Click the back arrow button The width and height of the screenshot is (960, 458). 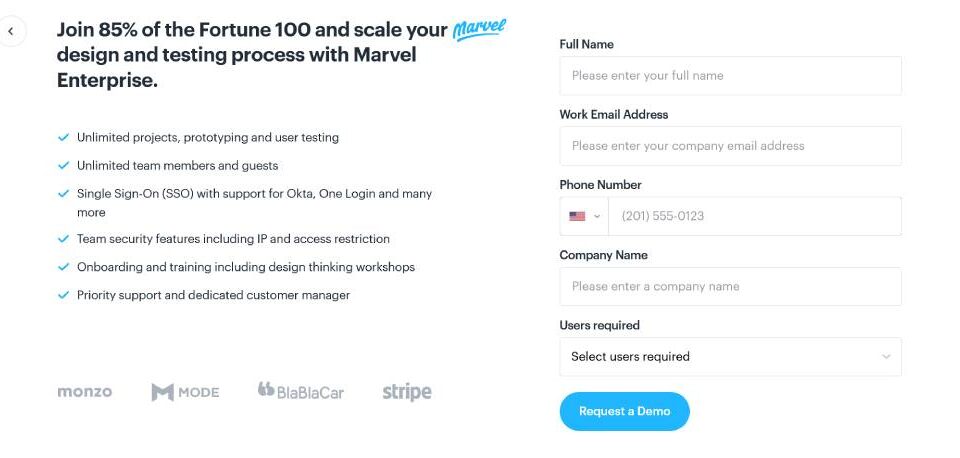coord(11,31)
